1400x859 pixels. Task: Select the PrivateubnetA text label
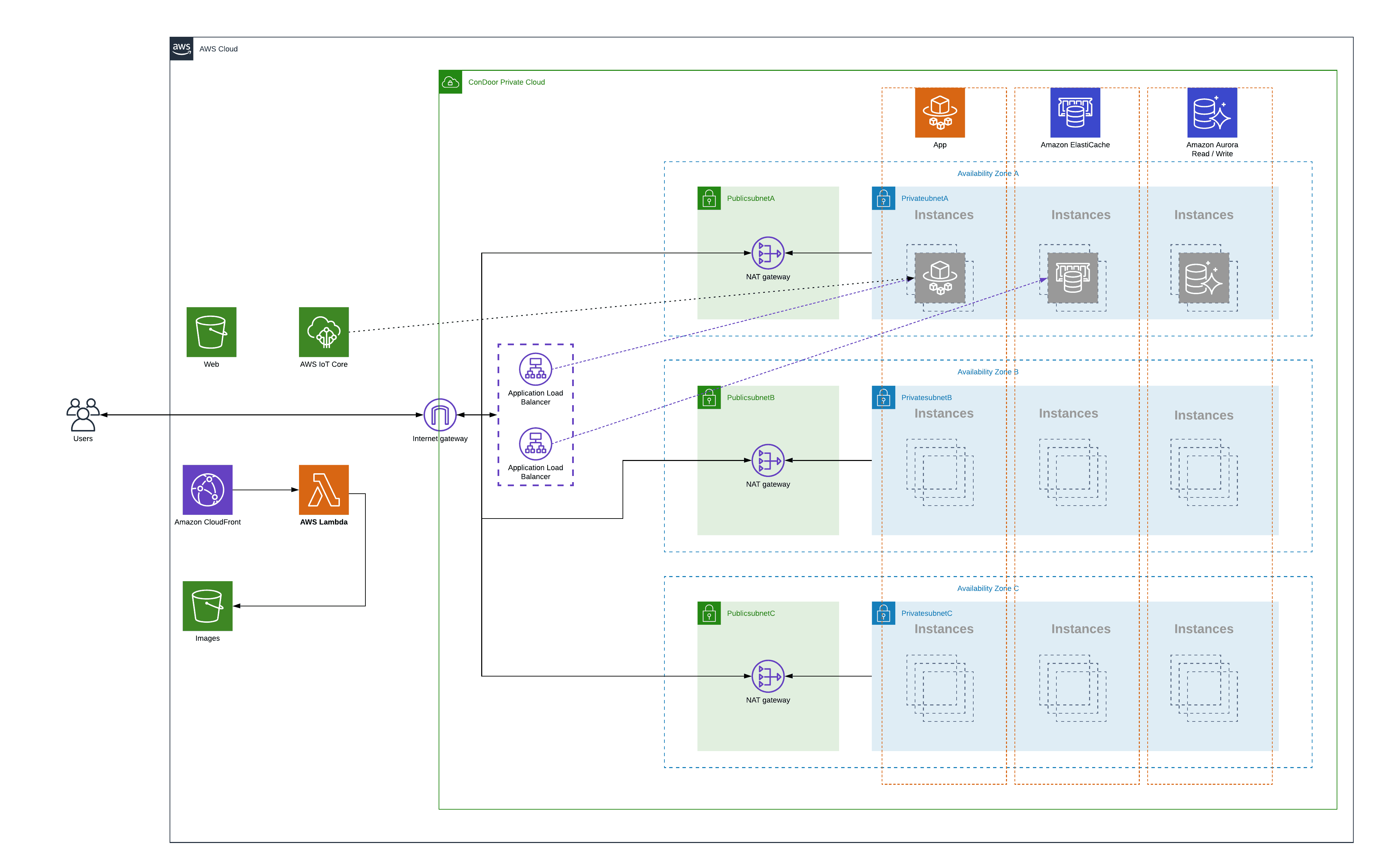pyautogui.click(x=925, y=198)
